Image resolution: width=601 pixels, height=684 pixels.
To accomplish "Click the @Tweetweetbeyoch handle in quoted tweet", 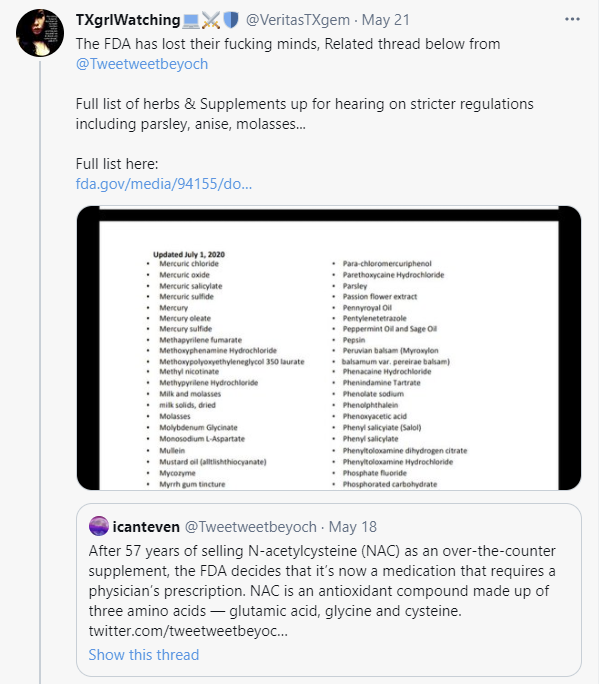I will (251, 527).
